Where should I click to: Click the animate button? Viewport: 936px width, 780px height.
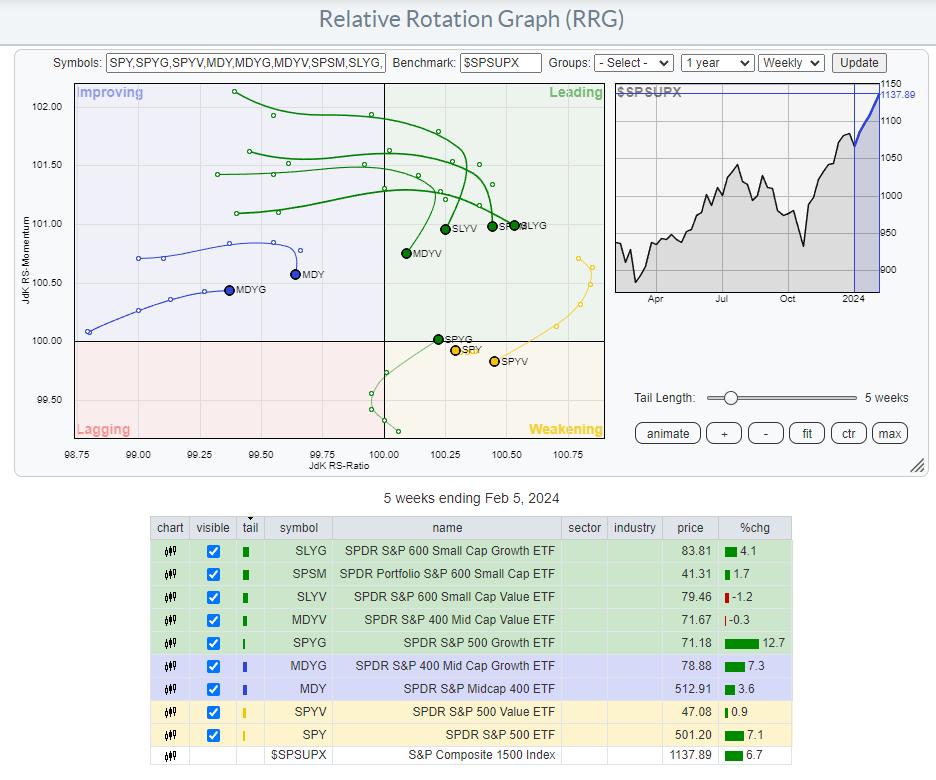click(x=667, y=433)
